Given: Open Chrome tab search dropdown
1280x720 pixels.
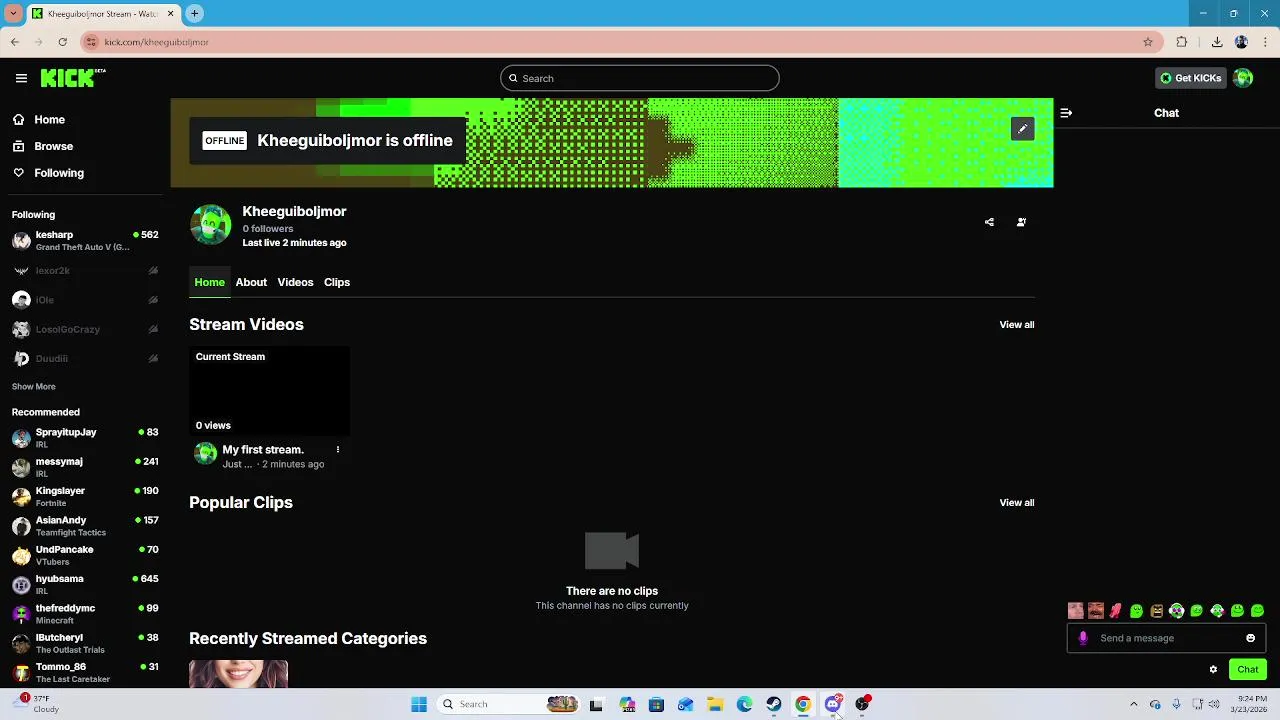Looking at the screenshot, I should [14, 13].
